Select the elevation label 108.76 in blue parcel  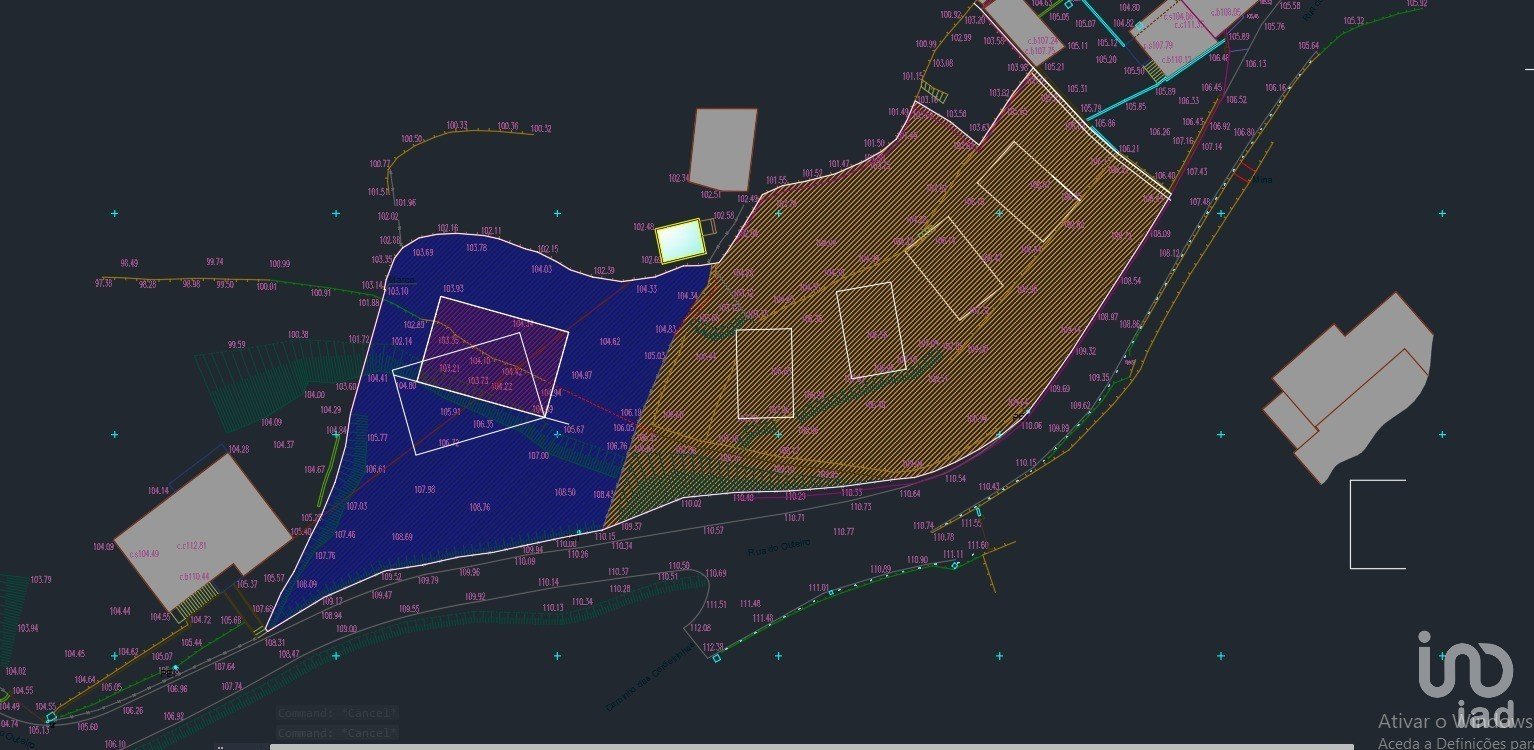479,507
